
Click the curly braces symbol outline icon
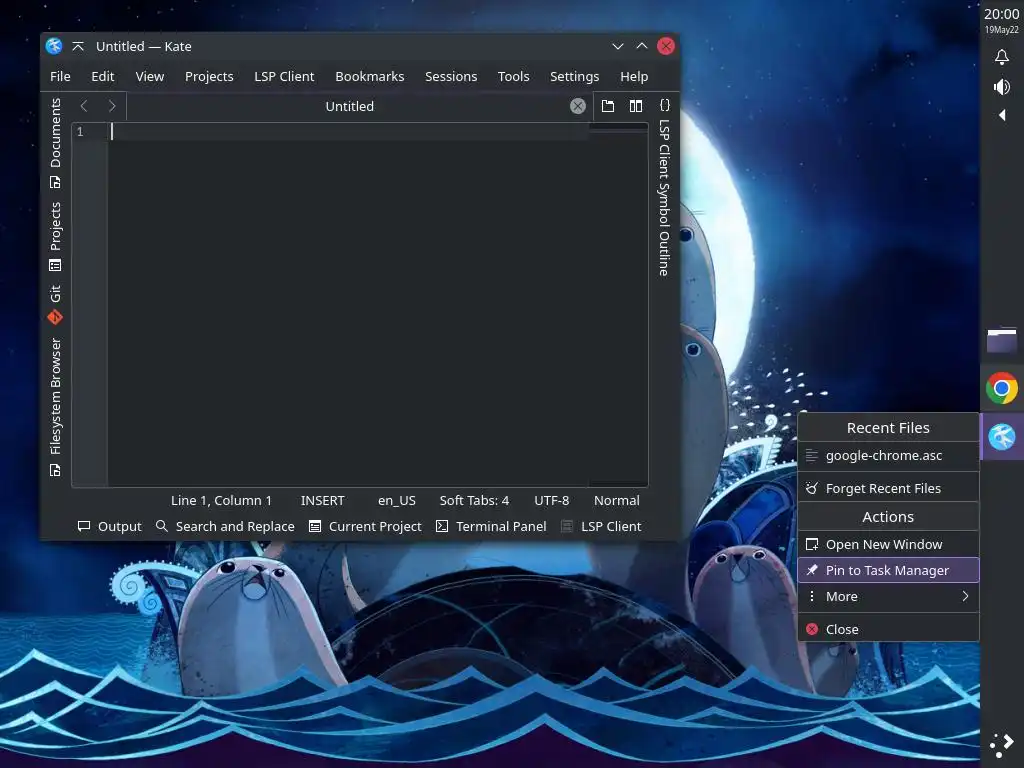point(664,105)
